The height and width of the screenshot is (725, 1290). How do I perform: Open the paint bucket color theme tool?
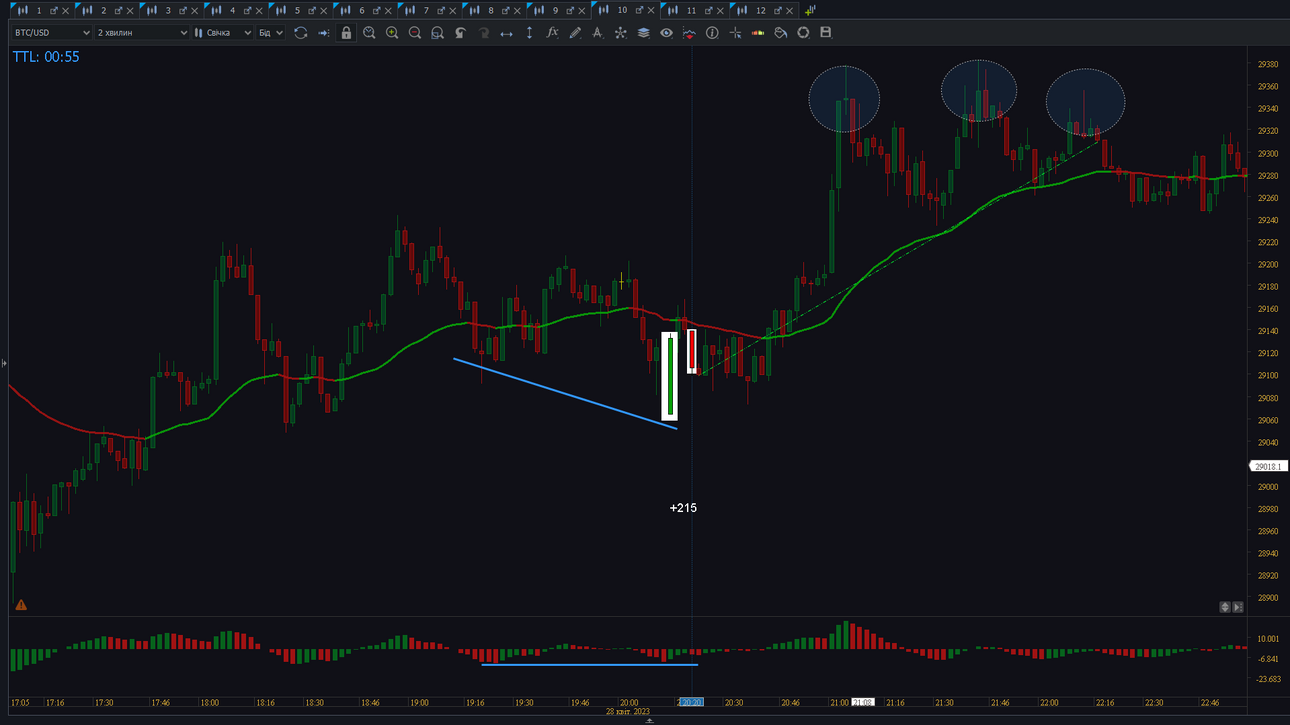(x=781, y=33)
